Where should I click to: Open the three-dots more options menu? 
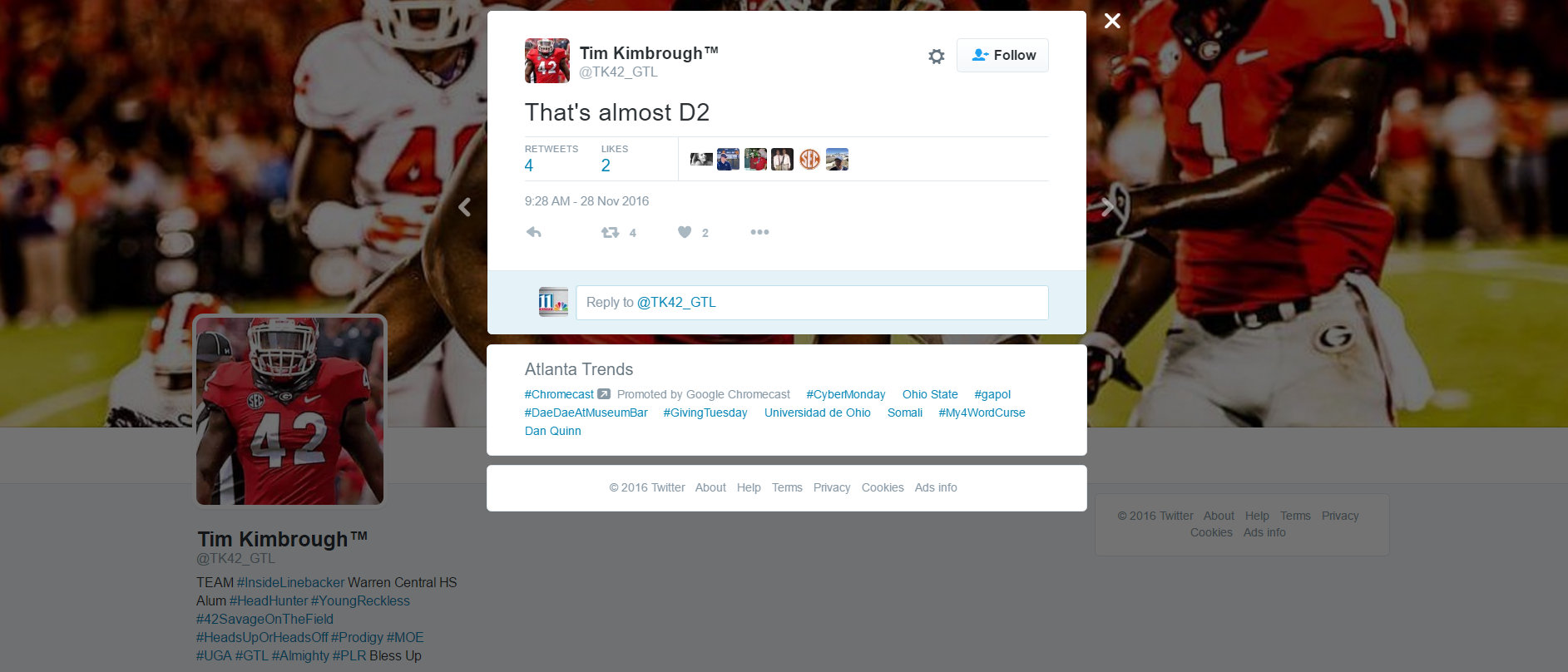pyautogui.click(x=759, y=232)
